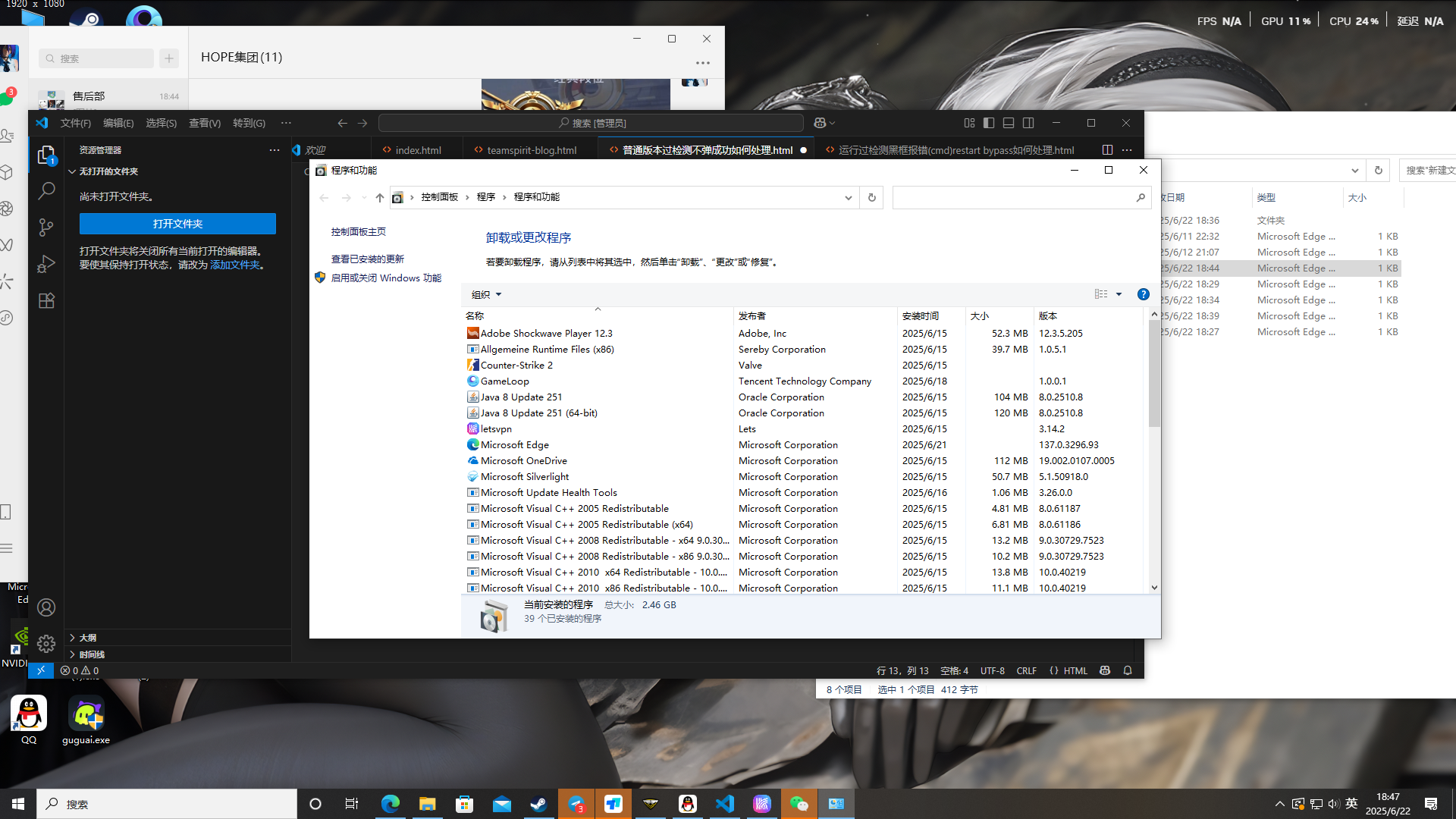
Task: Sort programs by 安装时间 column header
Action: (931, 315)
